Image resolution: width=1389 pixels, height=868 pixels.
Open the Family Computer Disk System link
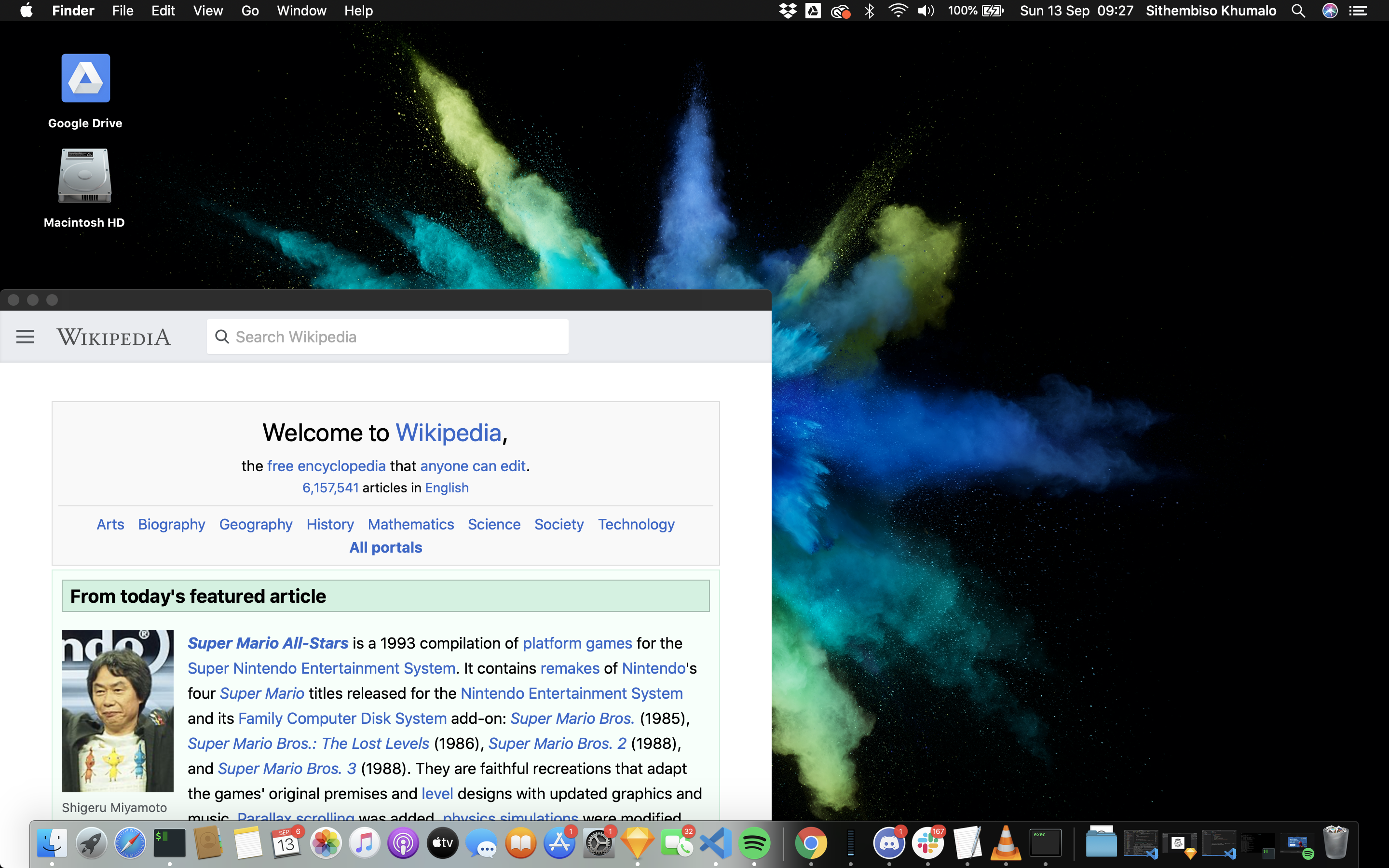(342, 718)
